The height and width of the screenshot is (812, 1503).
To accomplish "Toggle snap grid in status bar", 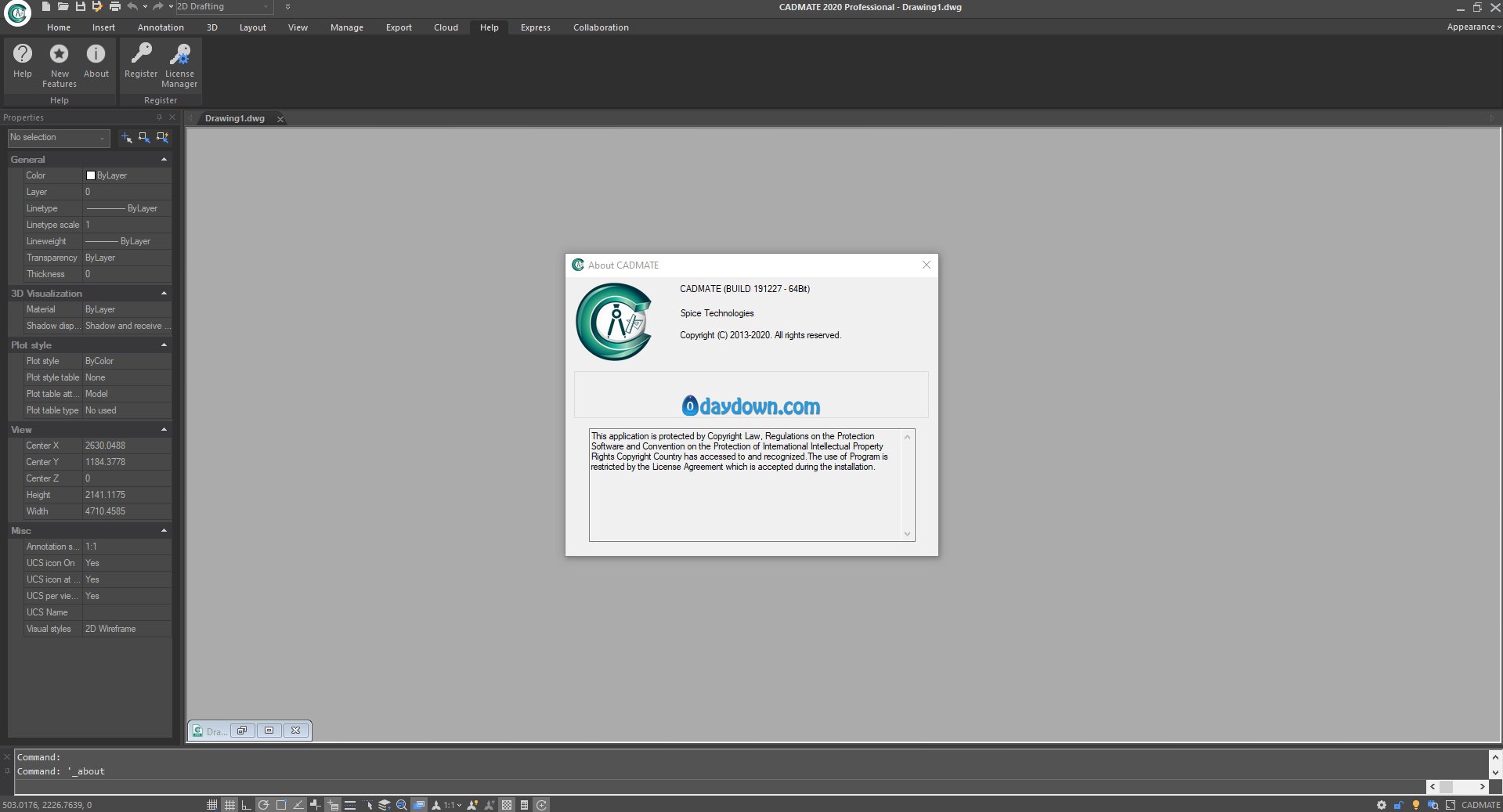I will [211, 805].
